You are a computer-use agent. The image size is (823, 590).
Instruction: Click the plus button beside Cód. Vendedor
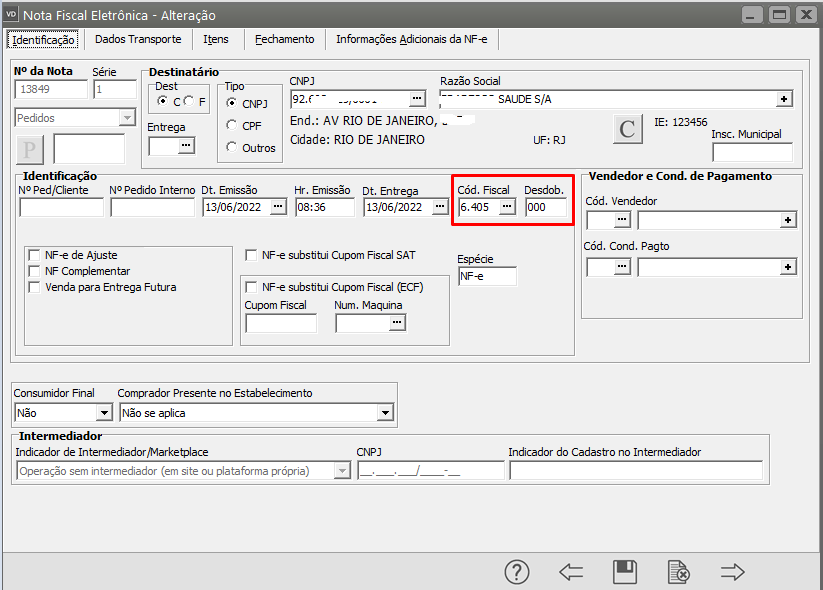pos(788,219)
